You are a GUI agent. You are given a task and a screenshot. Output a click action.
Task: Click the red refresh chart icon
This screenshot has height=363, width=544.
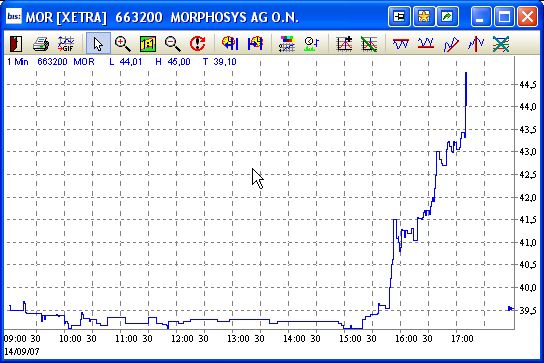(x=198, y=44)
